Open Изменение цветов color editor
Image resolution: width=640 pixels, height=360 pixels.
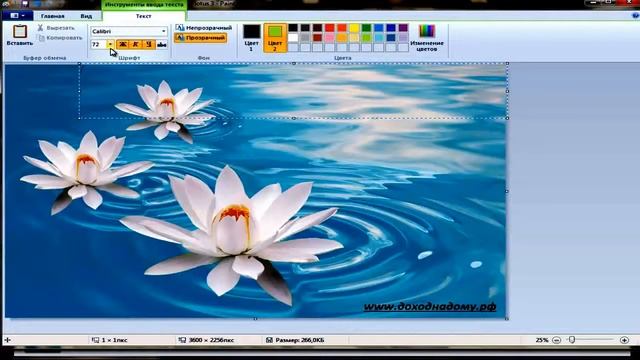click(427, 38)
